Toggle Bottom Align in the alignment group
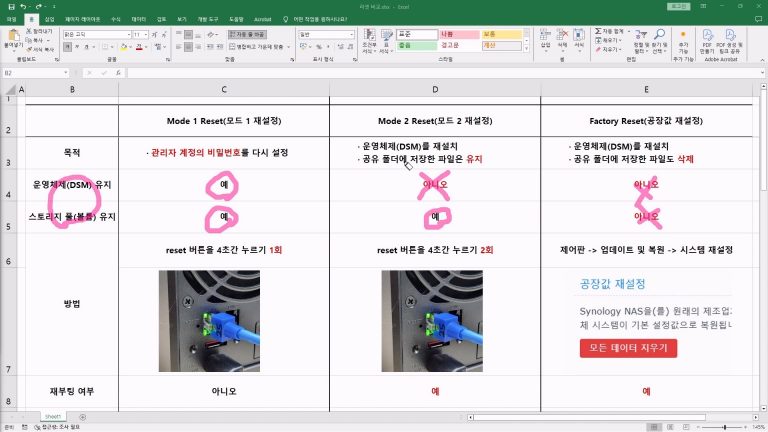Screen dimensions: 768x432 pos(198,34)
